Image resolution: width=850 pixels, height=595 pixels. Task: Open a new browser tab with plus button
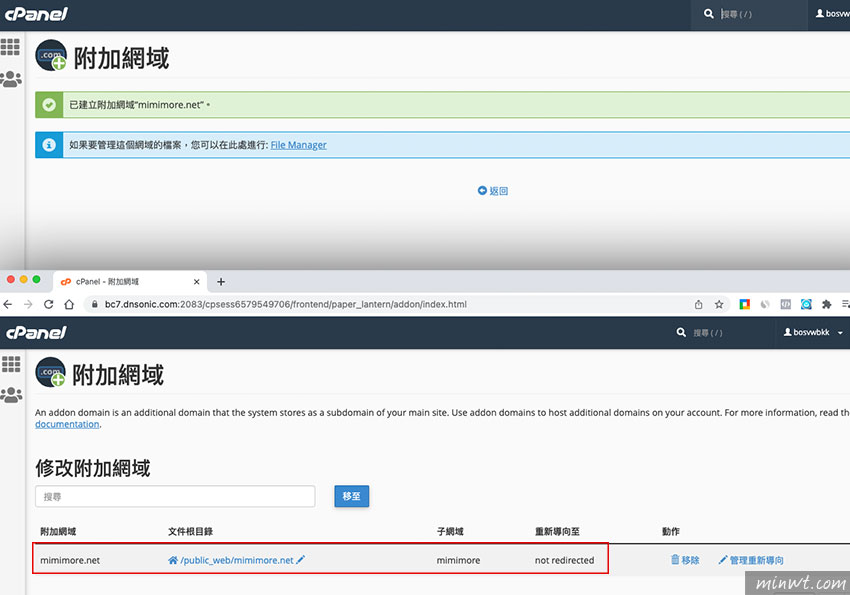point(221,282)
